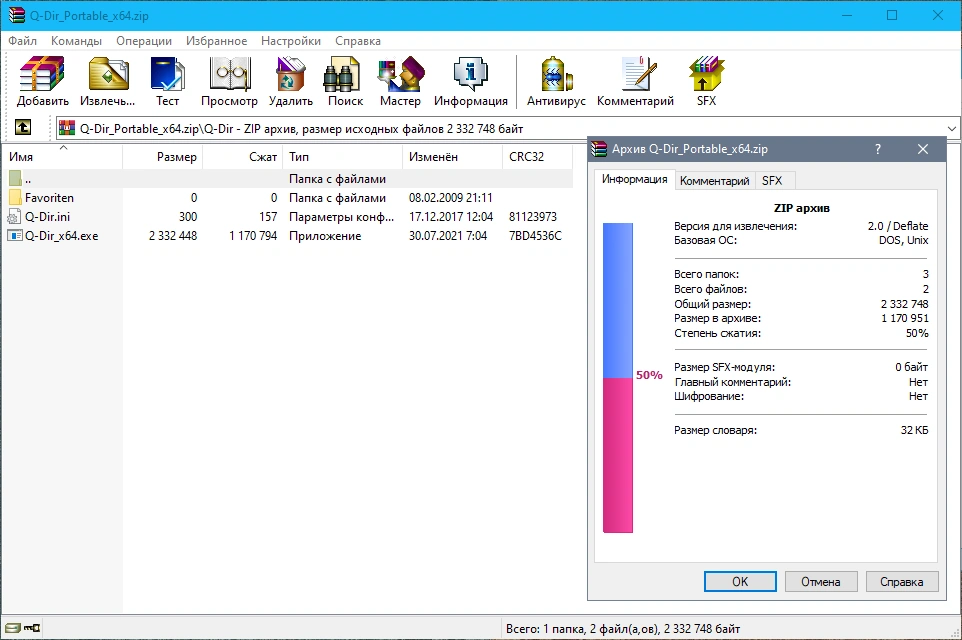Click the 7BD4536C CRC32 value
Screen dimensions: 962x640
point(535,236)
